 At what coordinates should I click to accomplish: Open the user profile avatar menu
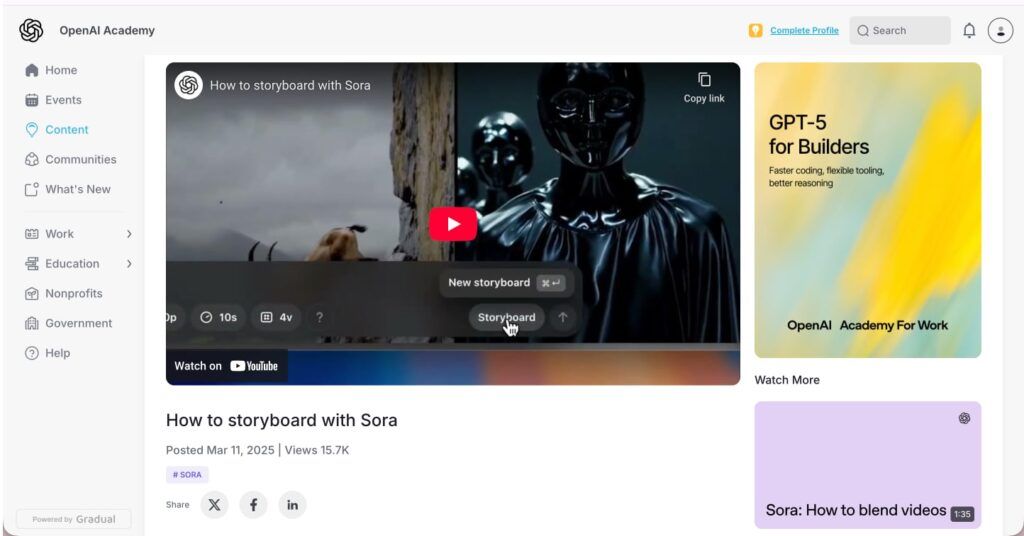click(1000, 31)
